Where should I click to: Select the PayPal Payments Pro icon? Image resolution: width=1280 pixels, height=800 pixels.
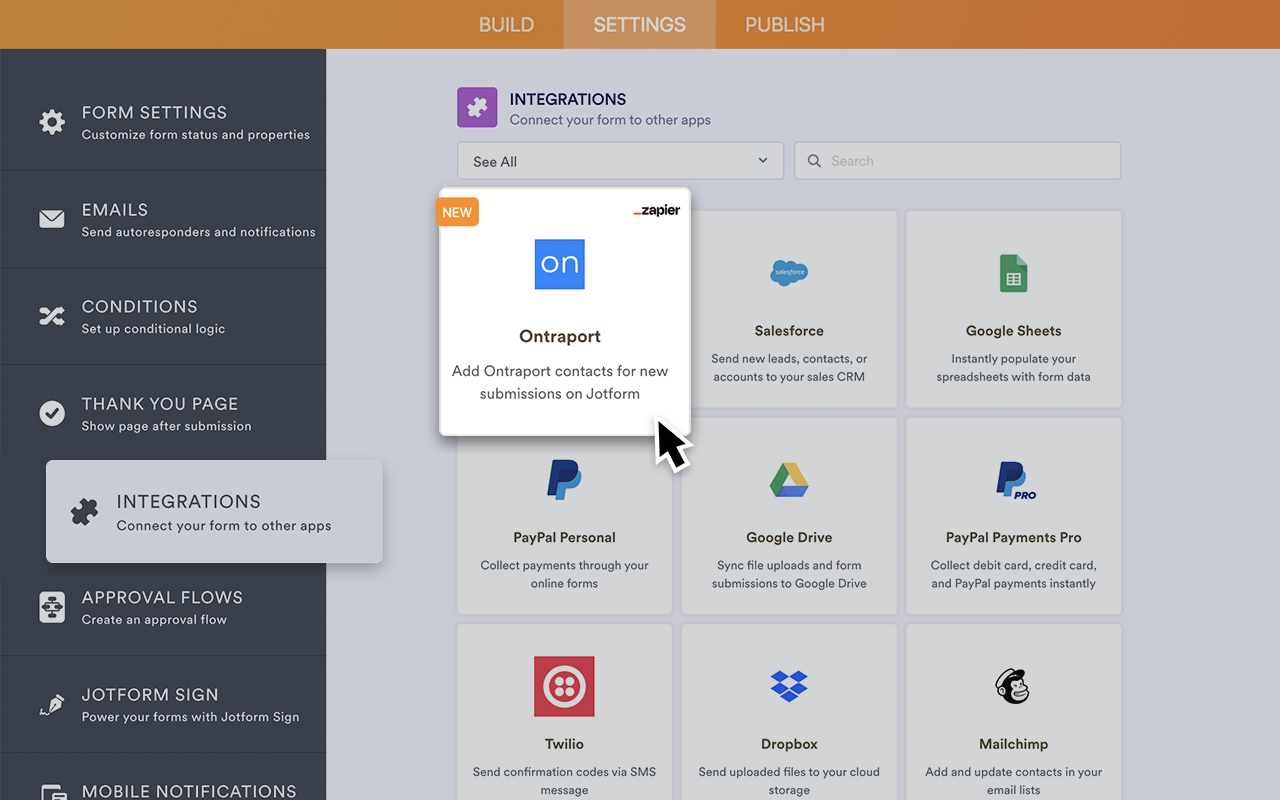click(x=1013, y=479)
